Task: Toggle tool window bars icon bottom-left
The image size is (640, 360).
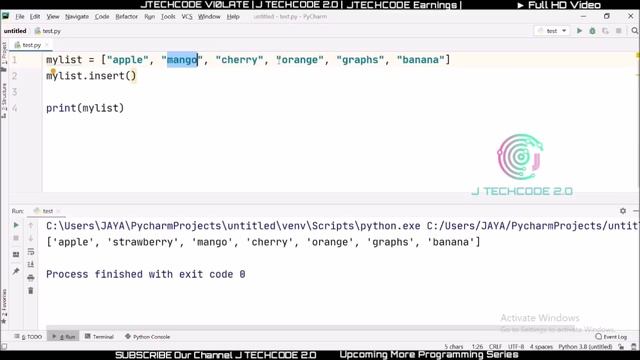Action: point(4,347)
